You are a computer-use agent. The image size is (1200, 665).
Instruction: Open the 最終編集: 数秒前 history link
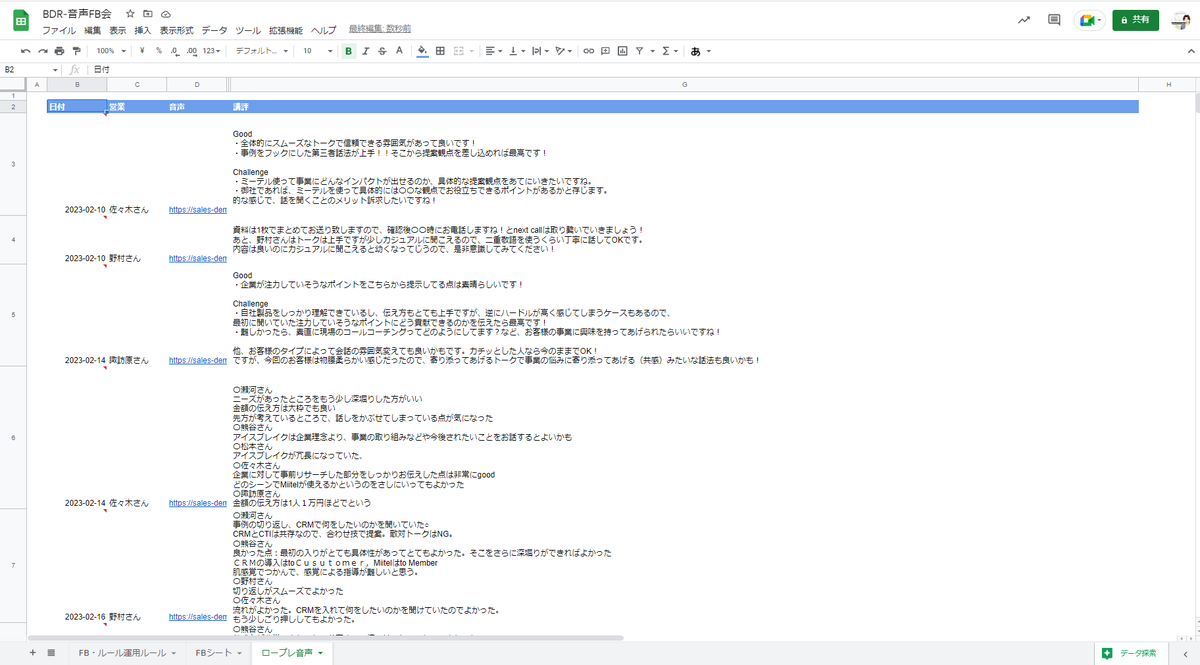(x=380, y=31)
